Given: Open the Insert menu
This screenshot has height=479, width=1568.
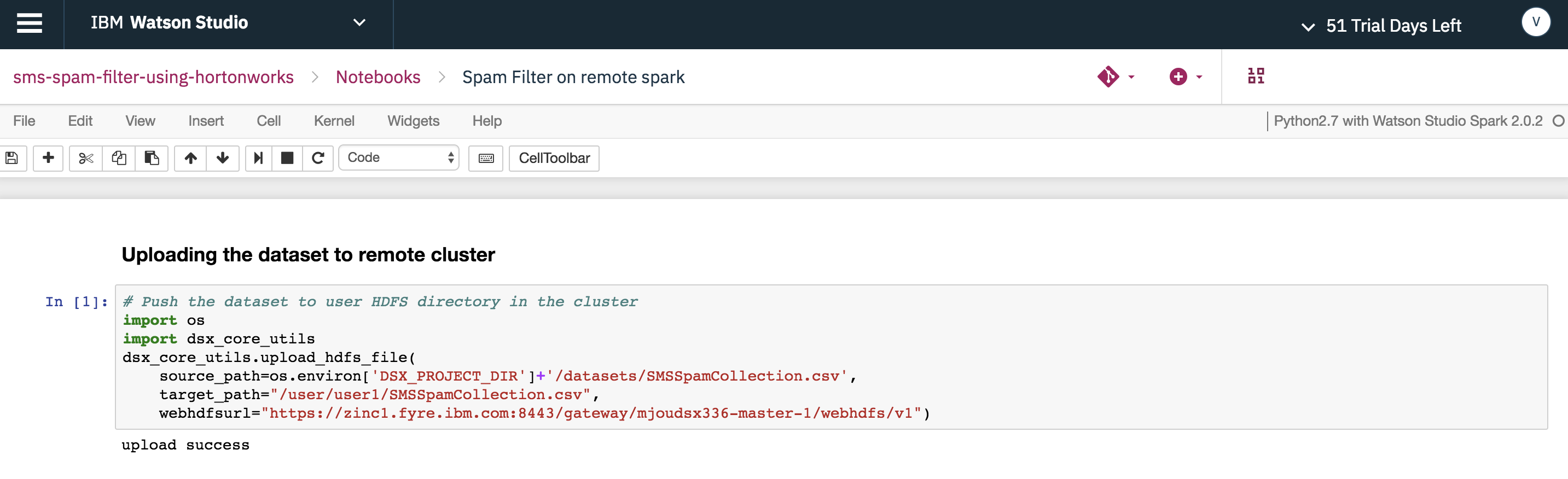Looking at the screenshot, I should coord(206,121).
